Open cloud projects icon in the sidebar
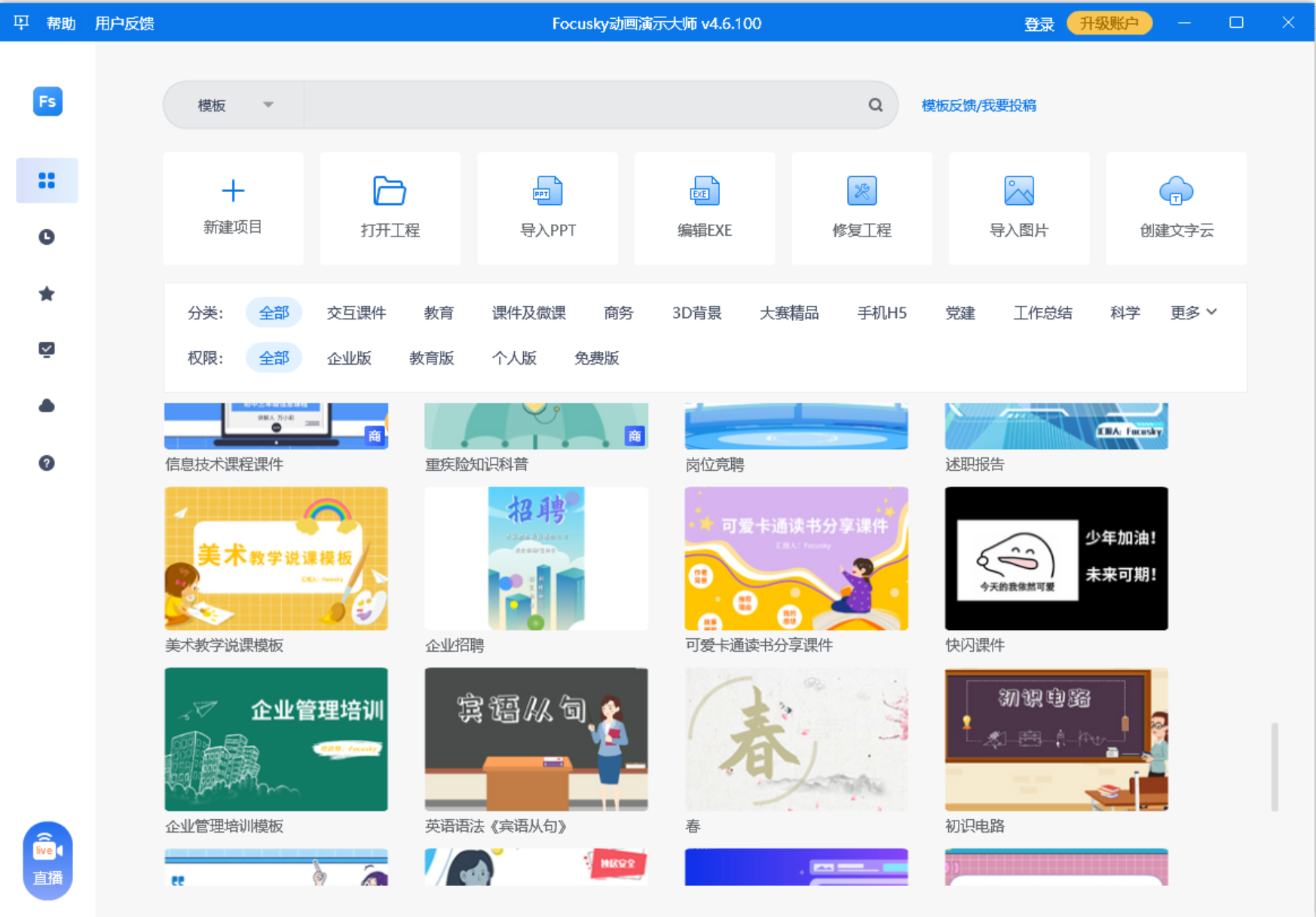 click(47, 406)
